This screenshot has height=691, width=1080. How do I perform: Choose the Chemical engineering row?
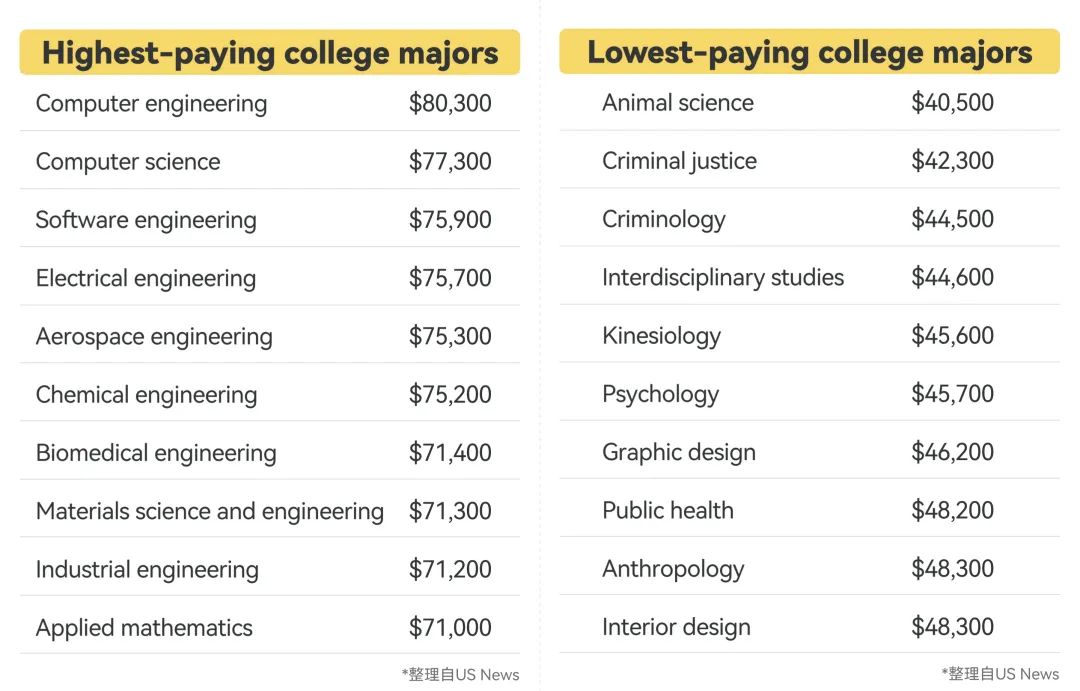coord(146,395)
